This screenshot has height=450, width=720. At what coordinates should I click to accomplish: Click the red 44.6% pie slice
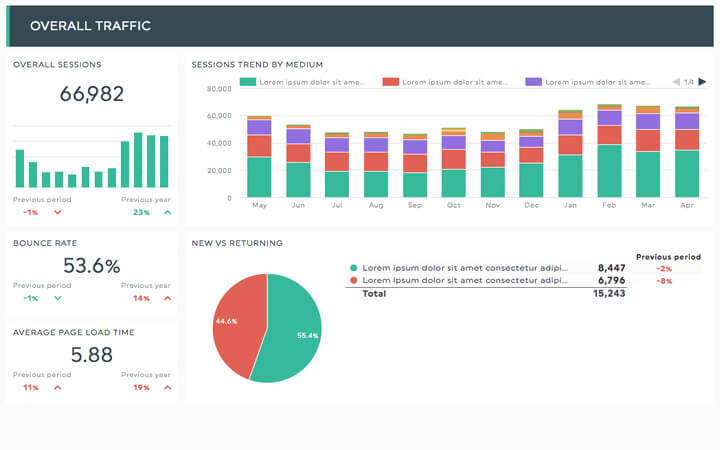pyautogui.click(x=235, y=320)
